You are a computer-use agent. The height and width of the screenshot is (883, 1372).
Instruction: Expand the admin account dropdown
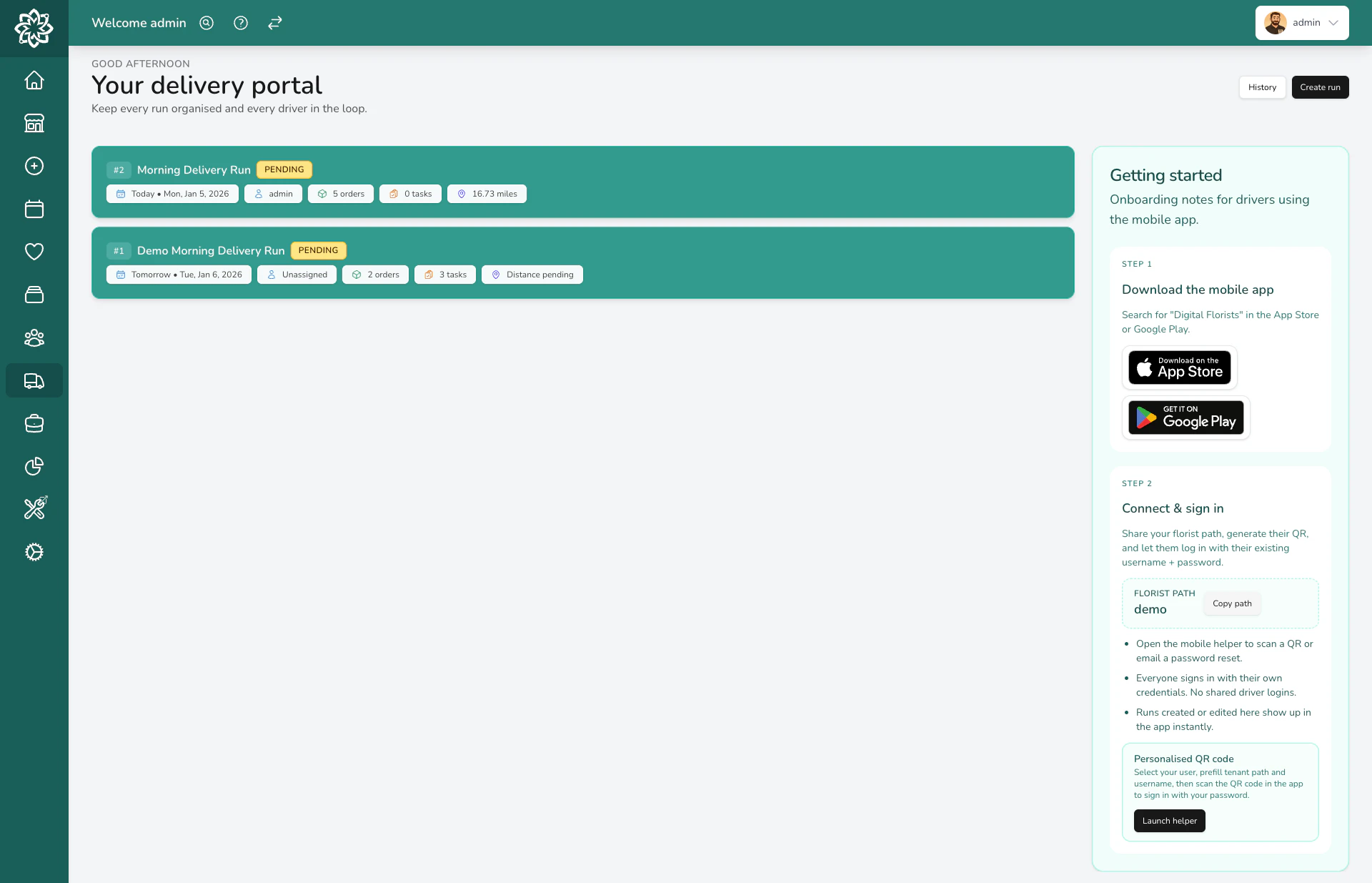pyautogui.click(x=1301, y=23)
